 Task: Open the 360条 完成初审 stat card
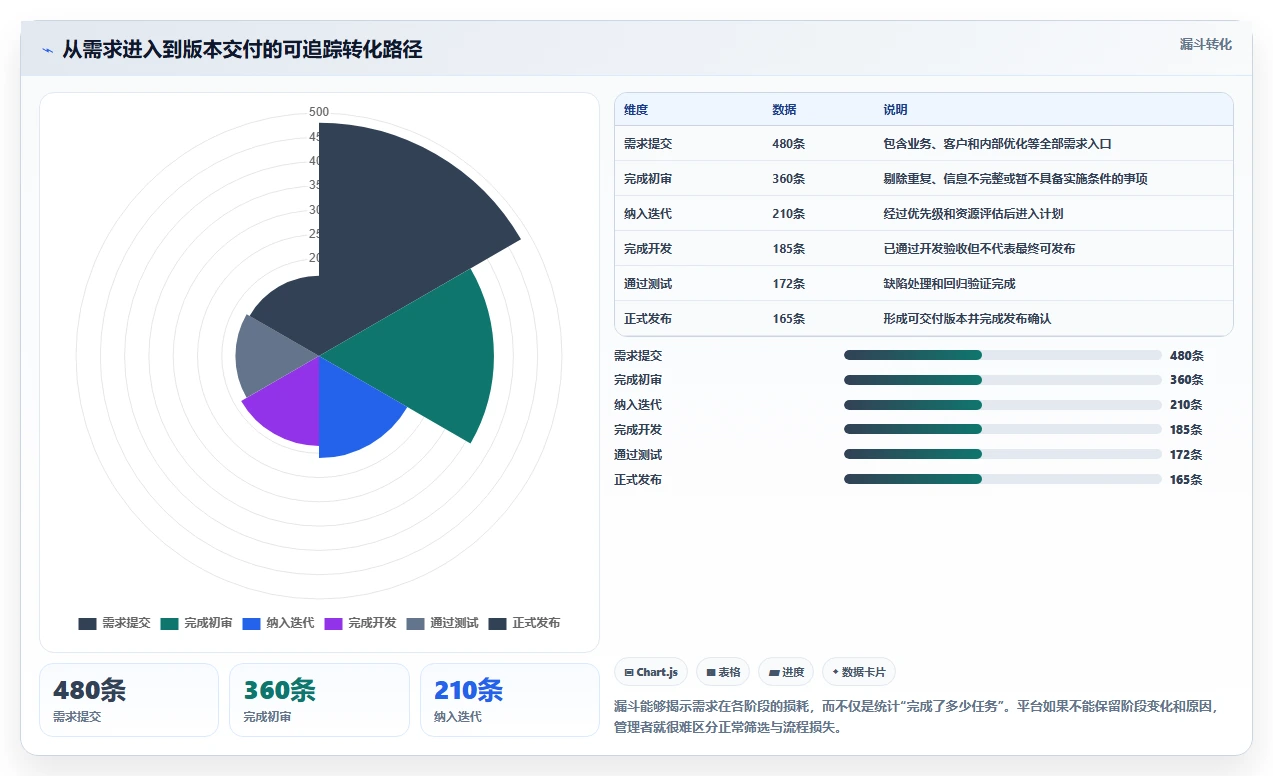[x=319, y=700]
